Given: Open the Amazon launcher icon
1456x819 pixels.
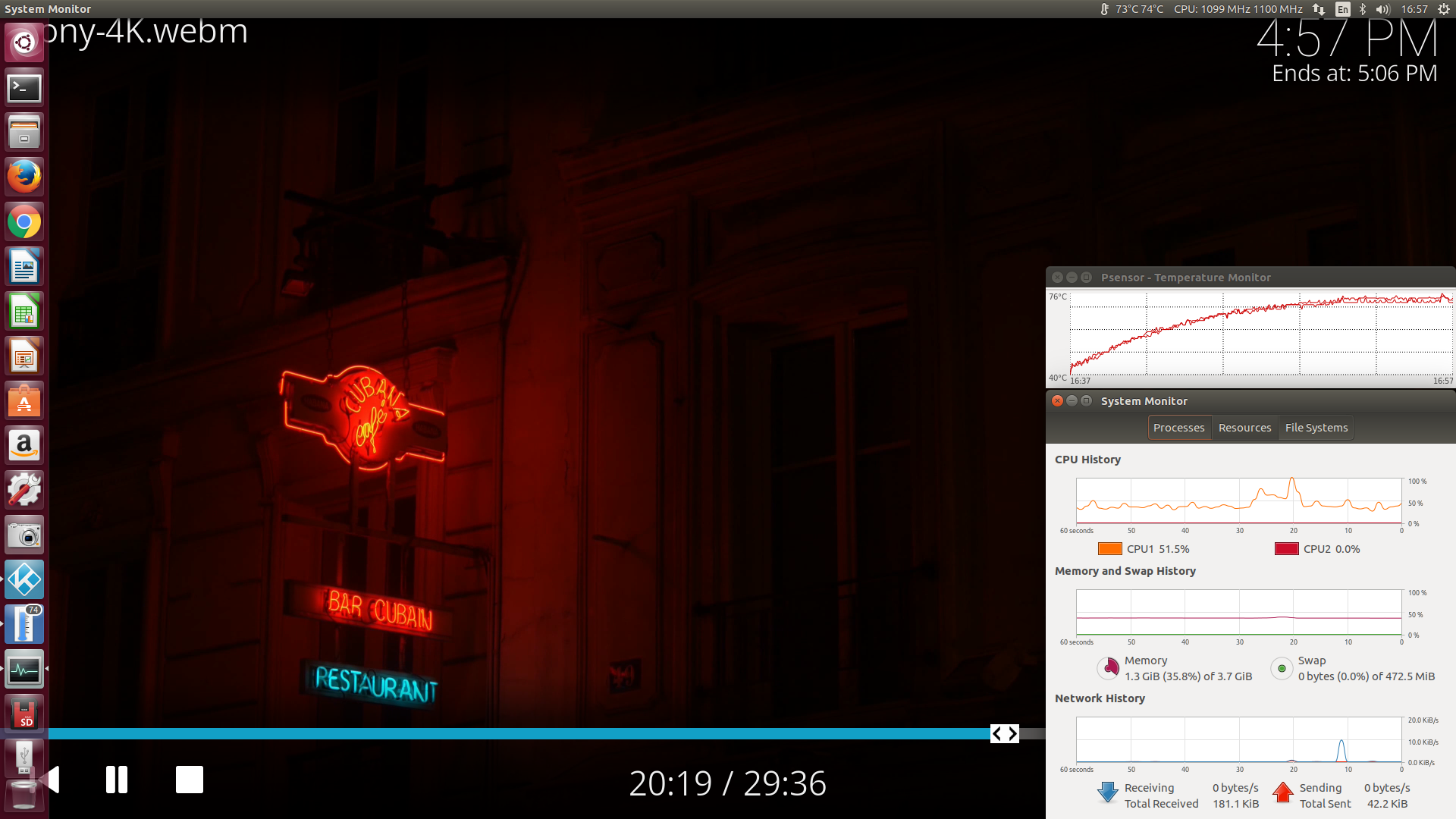Looking at the screenshot, I should (24, 446).
